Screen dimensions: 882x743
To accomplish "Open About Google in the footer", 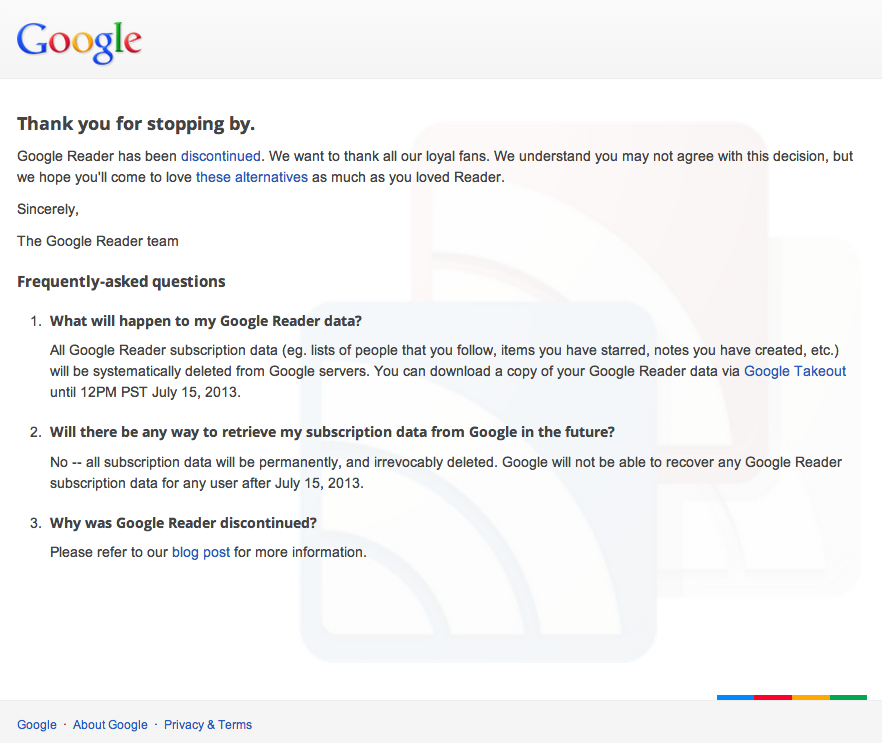I will coord(110,725).
